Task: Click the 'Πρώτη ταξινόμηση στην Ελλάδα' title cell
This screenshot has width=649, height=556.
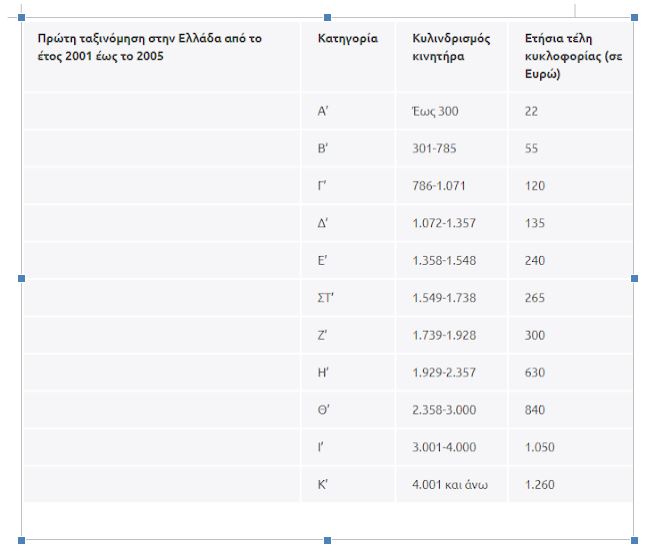Action: [x=149, y=47]
